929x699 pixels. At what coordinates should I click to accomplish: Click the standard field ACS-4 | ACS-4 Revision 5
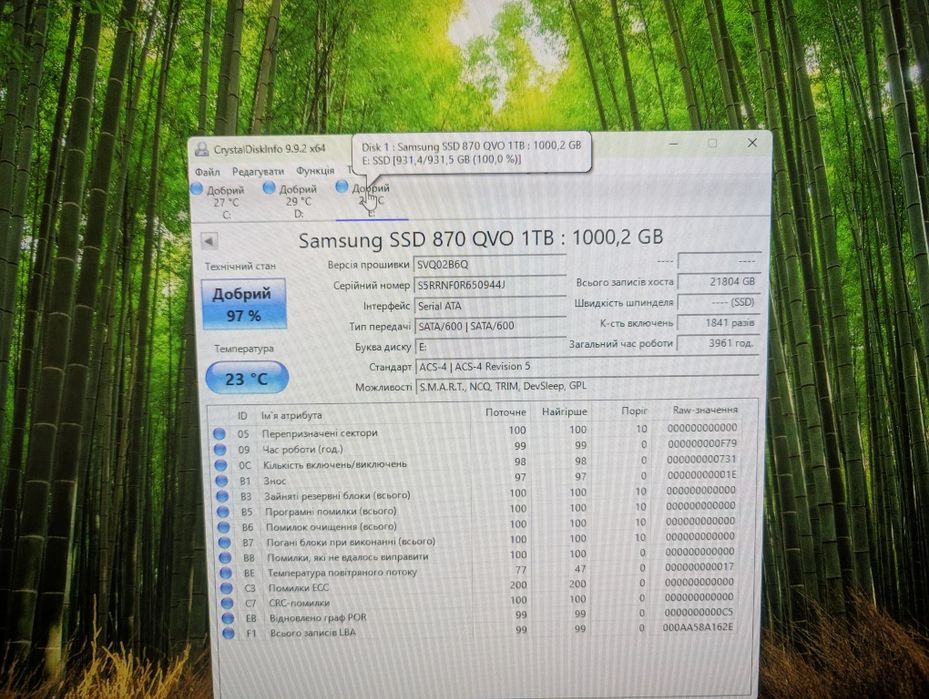pyautogui.click(x=587, y=367)
